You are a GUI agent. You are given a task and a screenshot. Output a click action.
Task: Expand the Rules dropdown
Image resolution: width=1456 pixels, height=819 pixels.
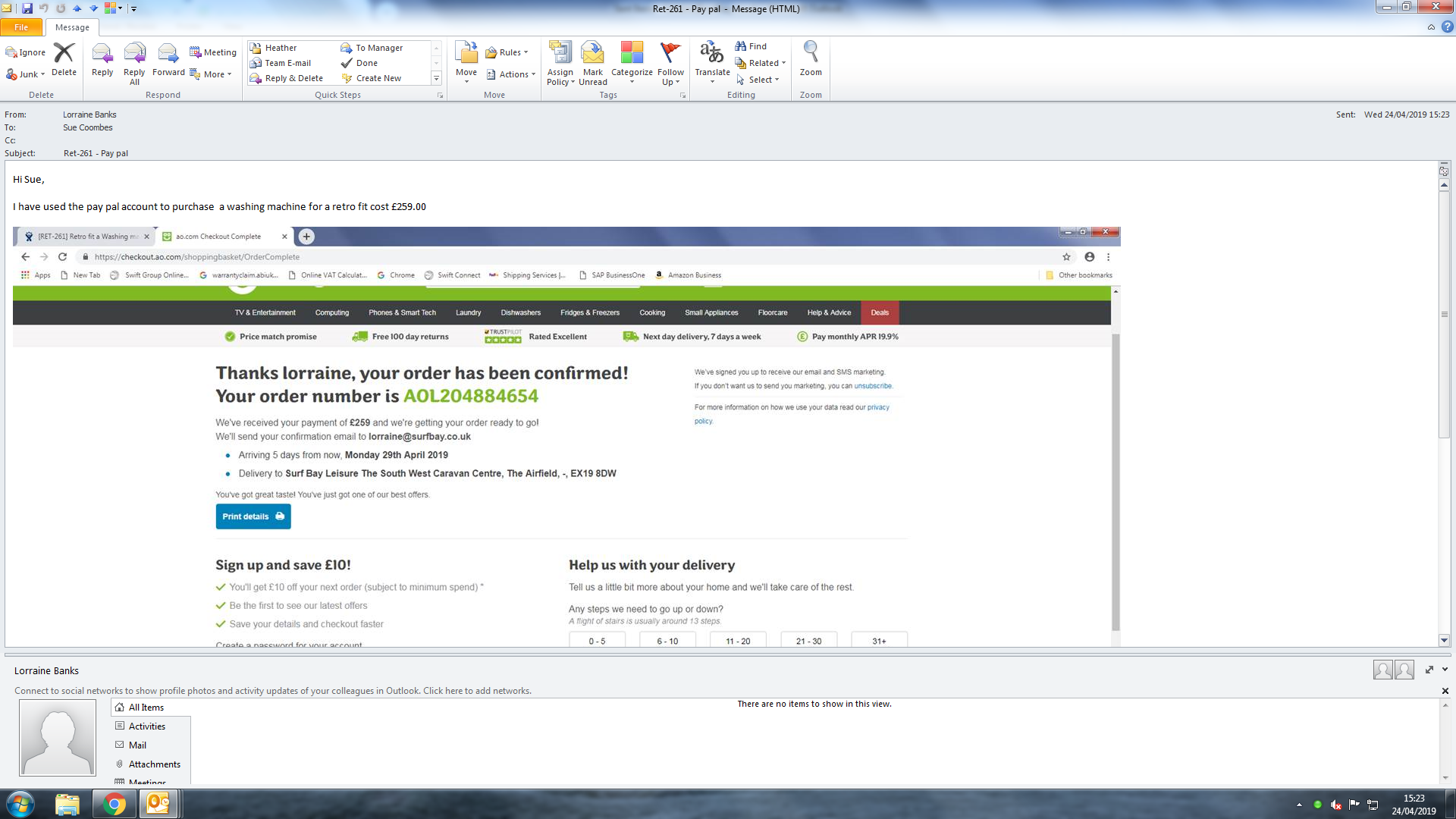click(x=510, y=52)
